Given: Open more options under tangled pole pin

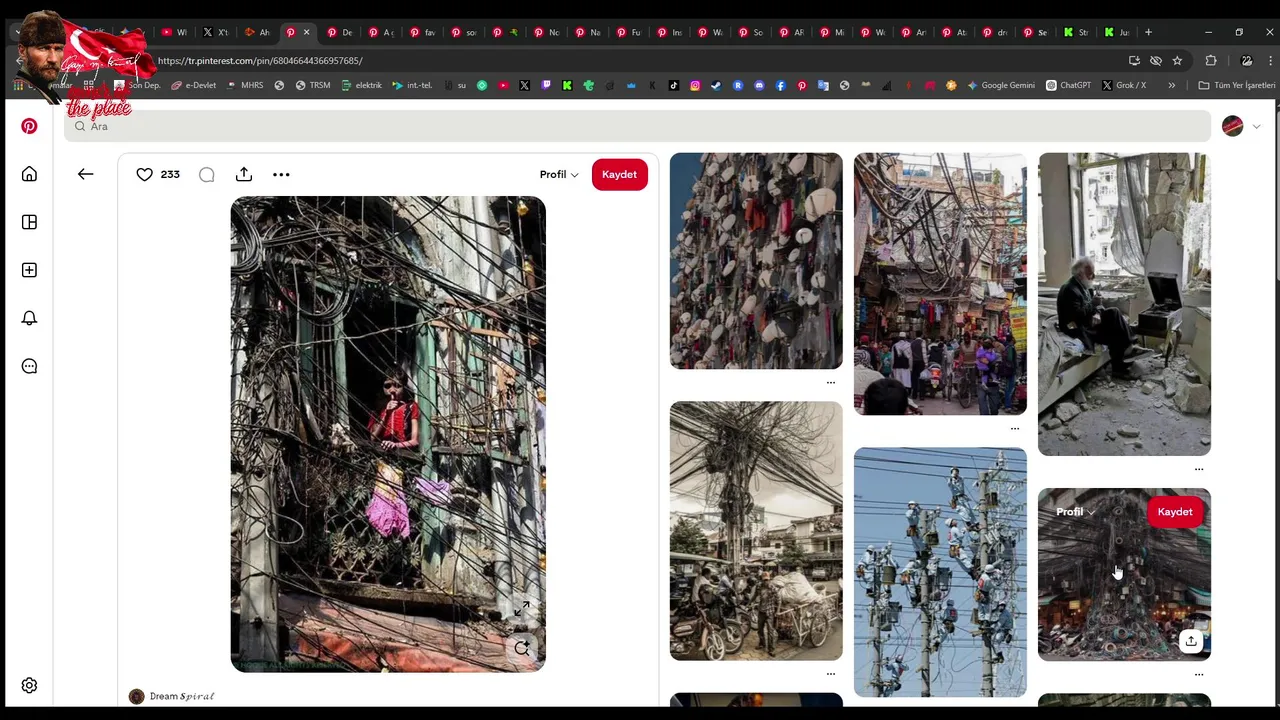Looking at the screenshot, I should point(830,673).
